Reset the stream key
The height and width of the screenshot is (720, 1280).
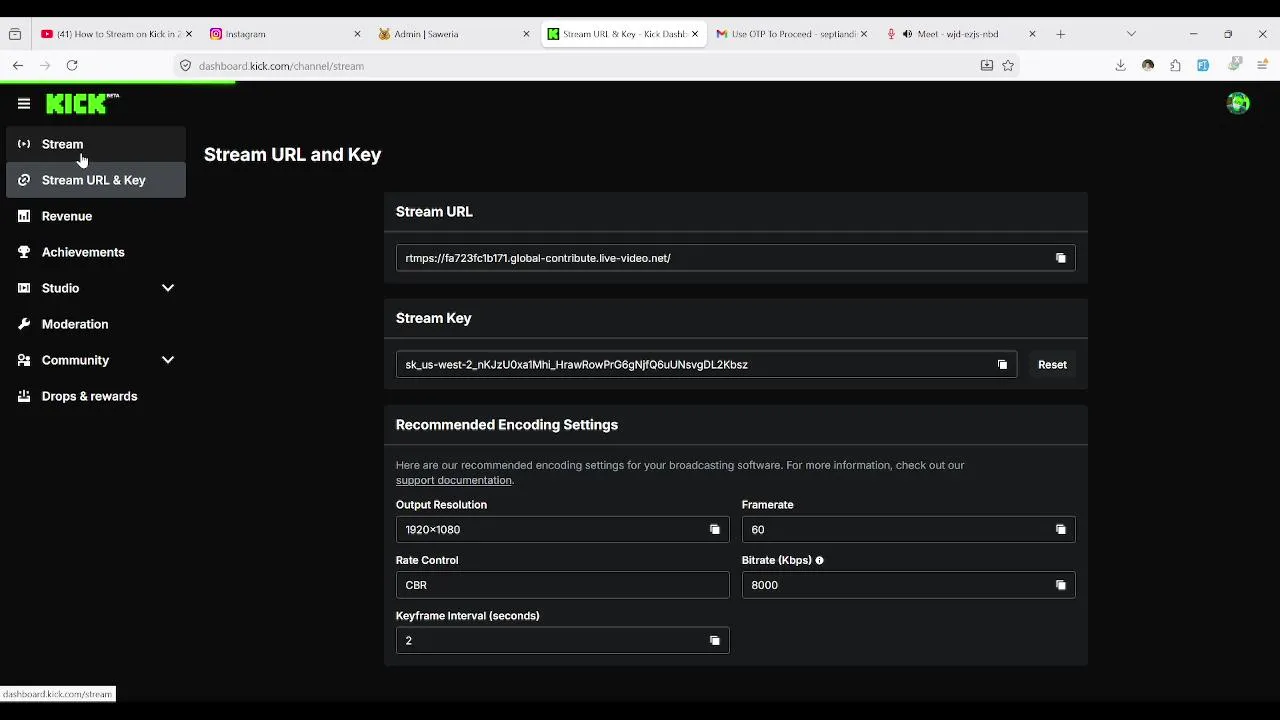click(x=1052, y=365)
